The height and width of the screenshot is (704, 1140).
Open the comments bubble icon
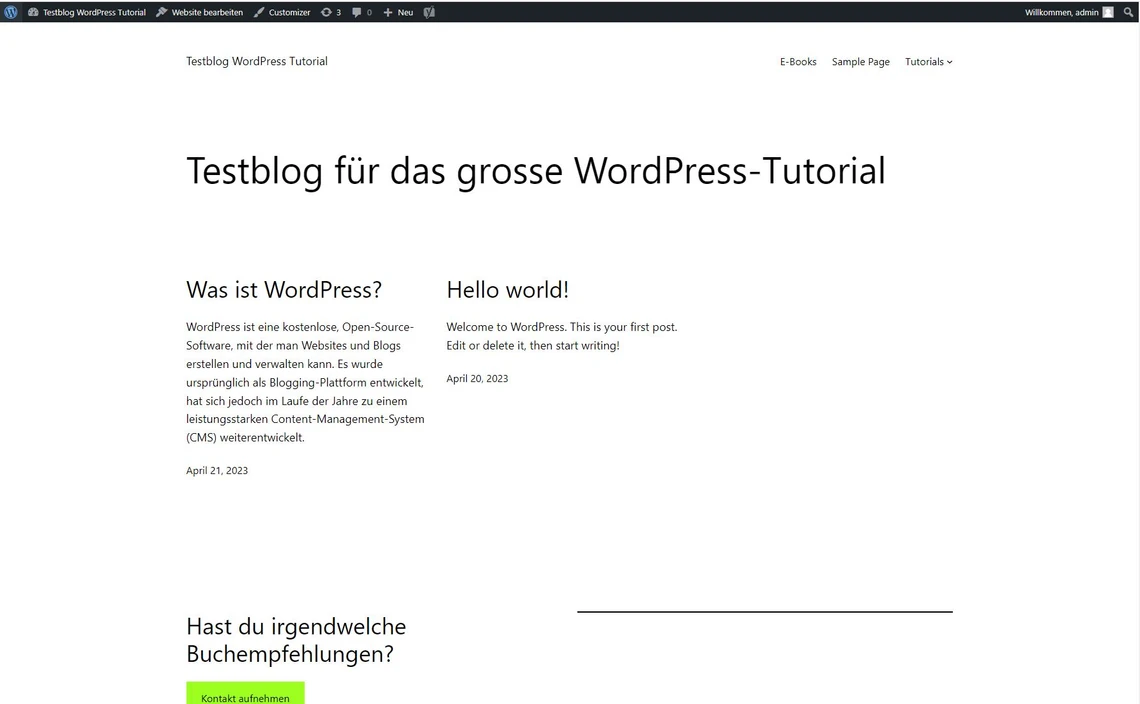[361, 12]
